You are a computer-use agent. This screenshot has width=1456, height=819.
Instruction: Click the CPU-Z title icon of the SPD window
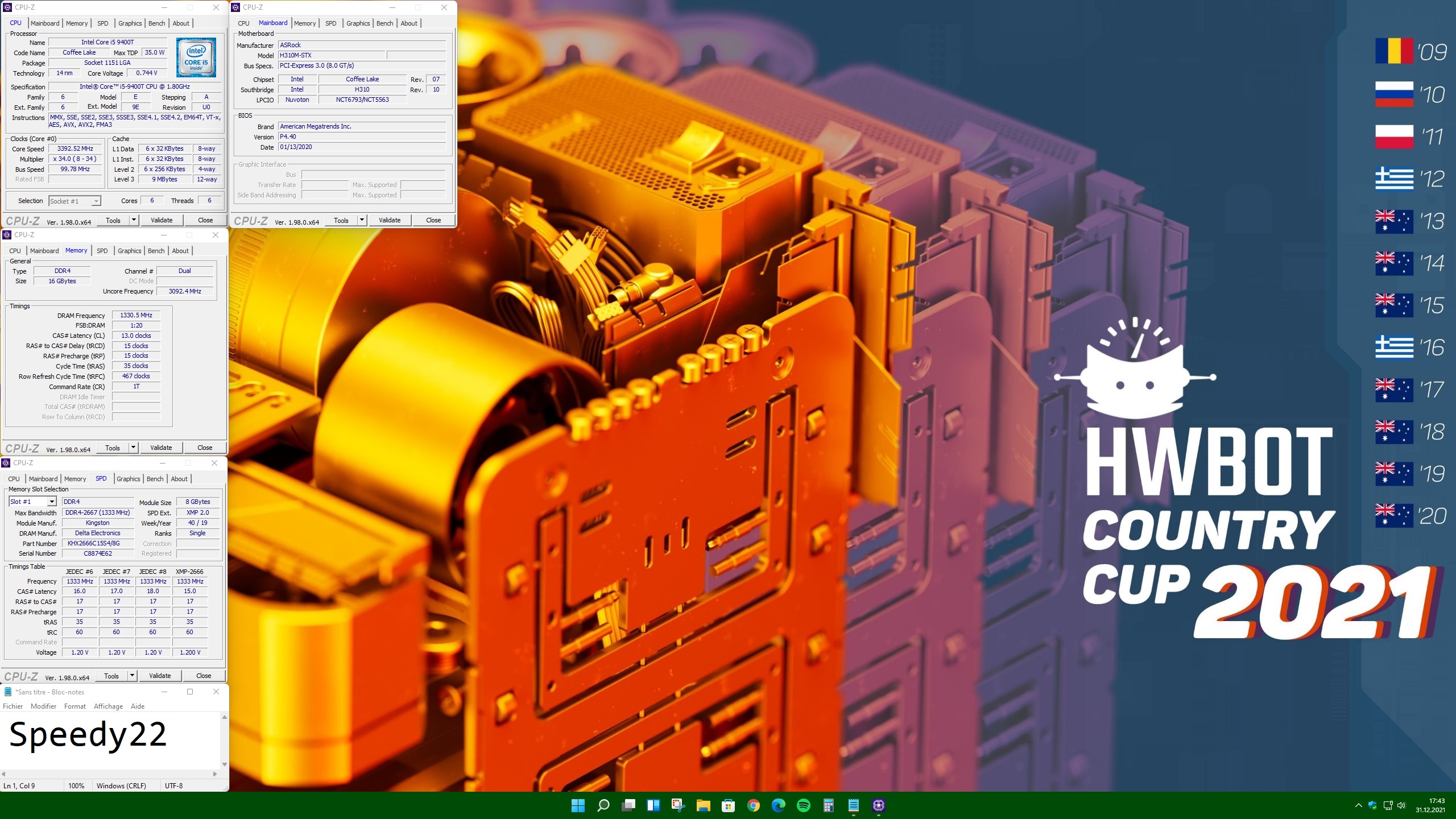tap(6, 463)
